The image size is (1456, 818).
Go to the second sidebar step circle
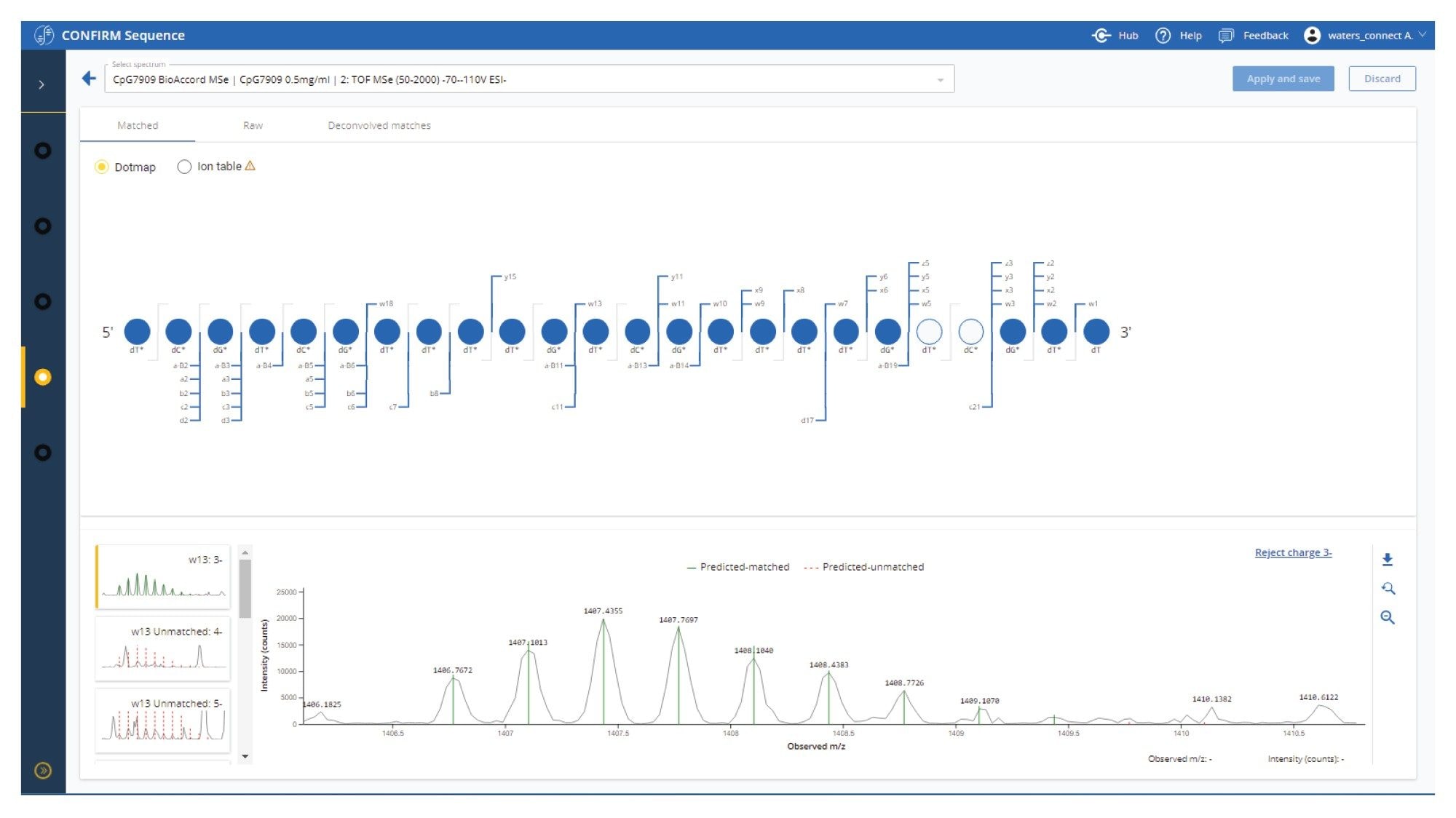(x=43, y=226)
